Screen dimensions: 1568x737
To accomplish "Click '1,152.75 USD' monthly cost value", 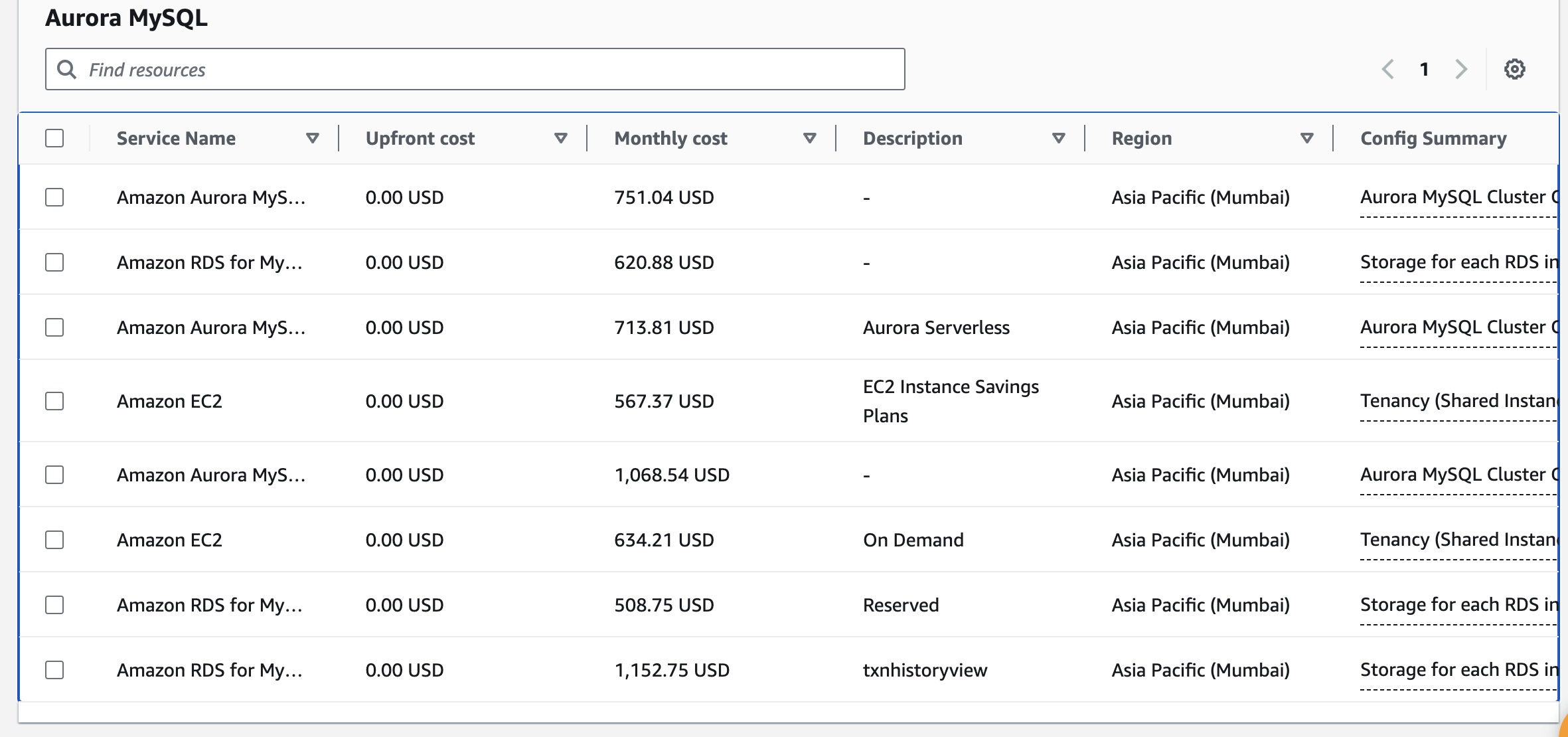I will 672,670.
